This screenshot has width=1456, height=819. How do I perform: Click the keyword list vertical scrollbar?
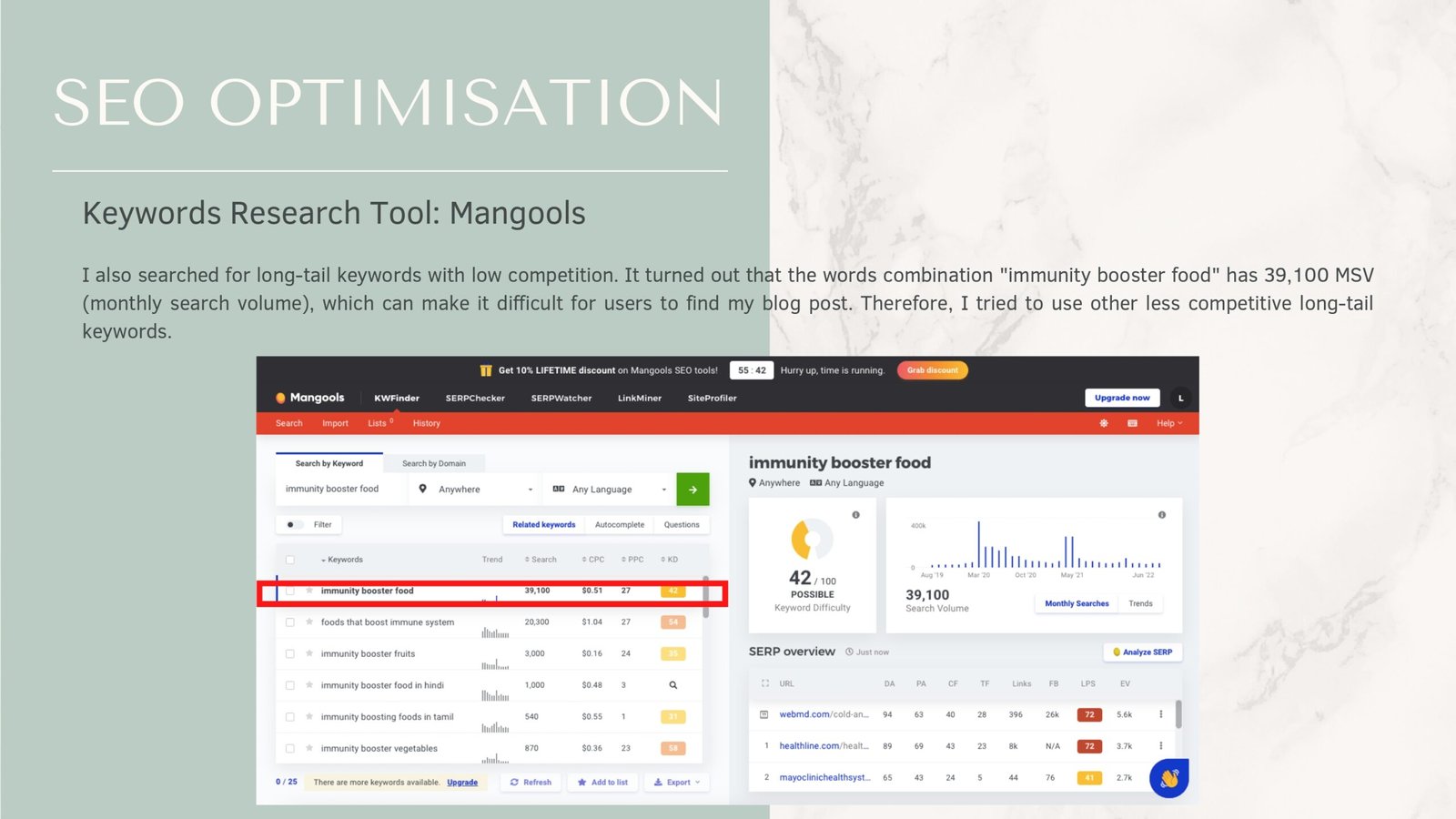706,596
